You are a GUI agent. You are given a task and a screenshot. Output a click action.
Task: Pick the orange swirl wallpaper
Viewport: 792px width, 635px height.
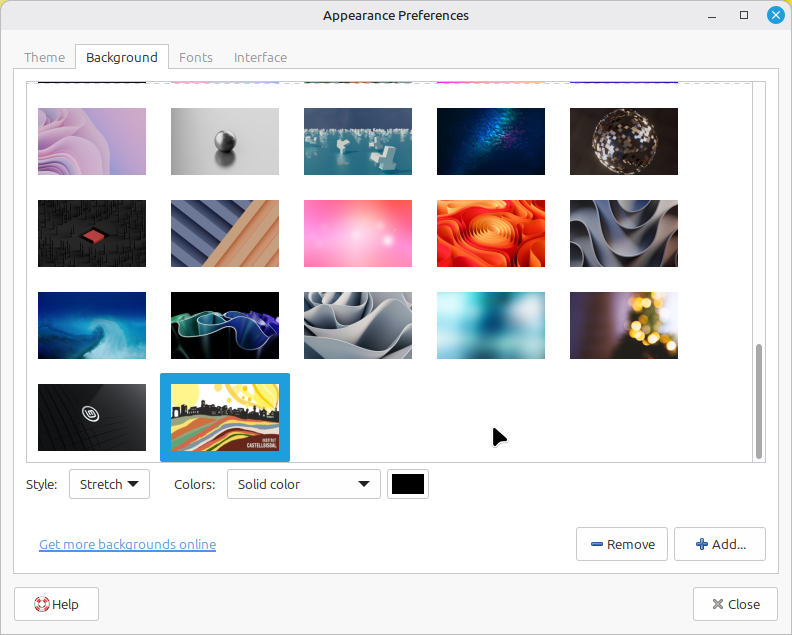tap(491, 233)
